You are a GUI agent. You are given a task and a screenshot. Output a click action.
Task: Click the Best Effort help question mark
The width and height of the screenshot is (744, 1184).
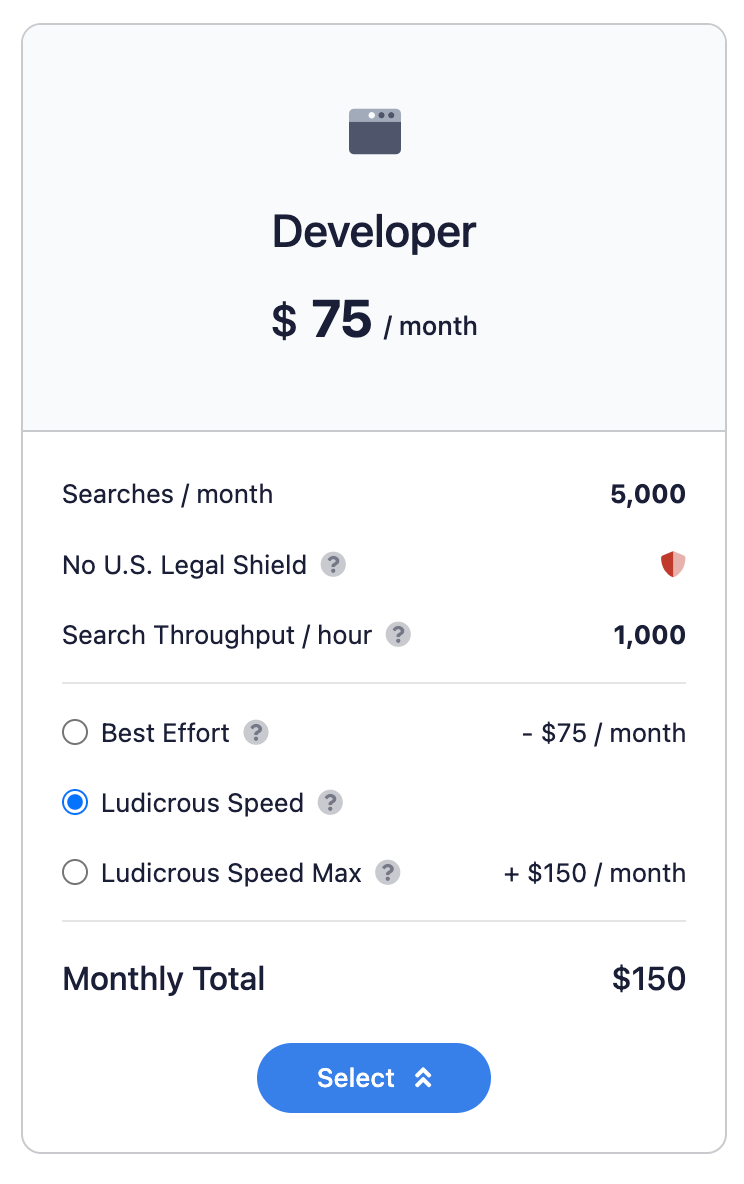[x=256, y=733]
